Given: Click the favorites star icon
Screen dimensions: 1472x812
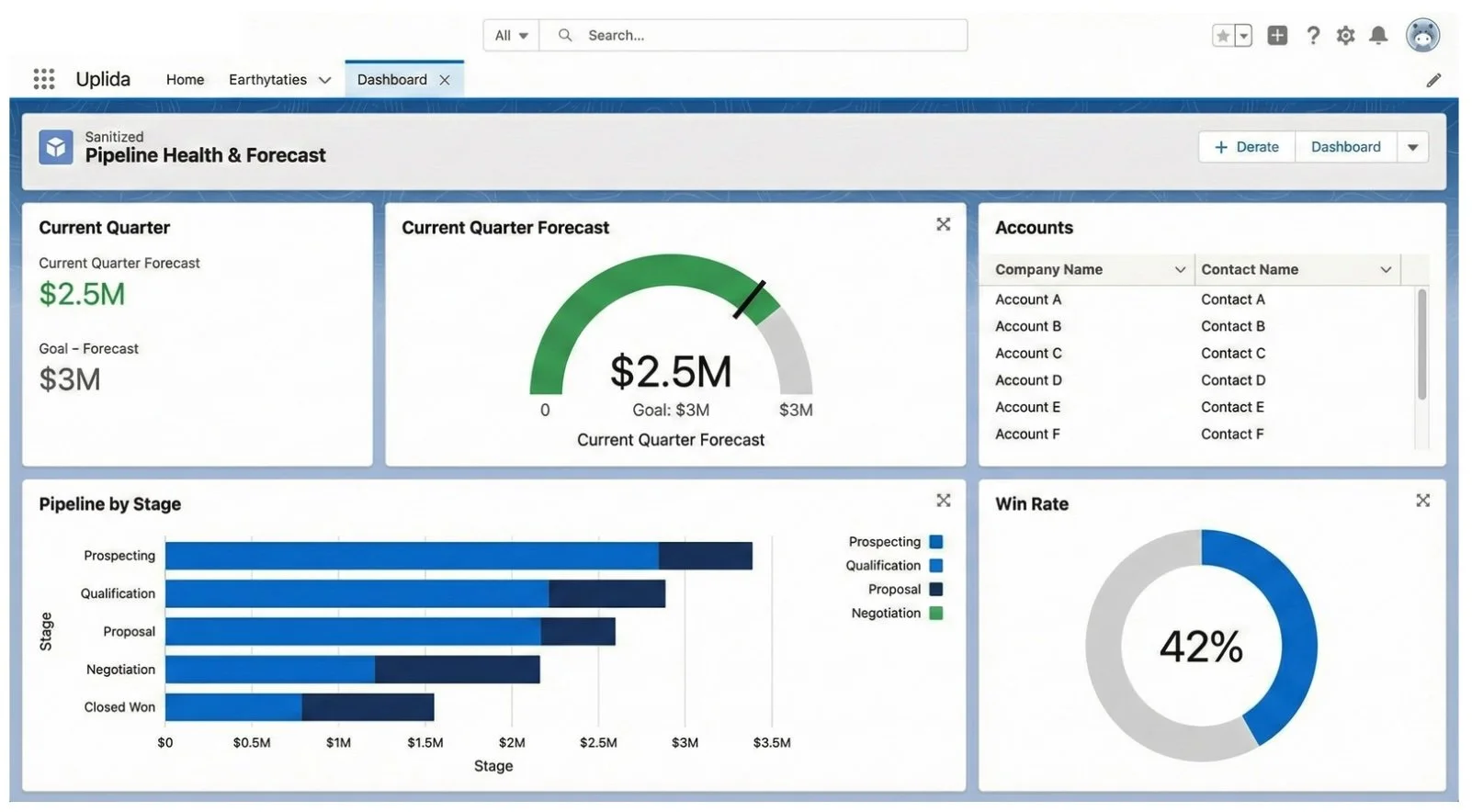Looking at the screenshot, I should click(1222, 36).
